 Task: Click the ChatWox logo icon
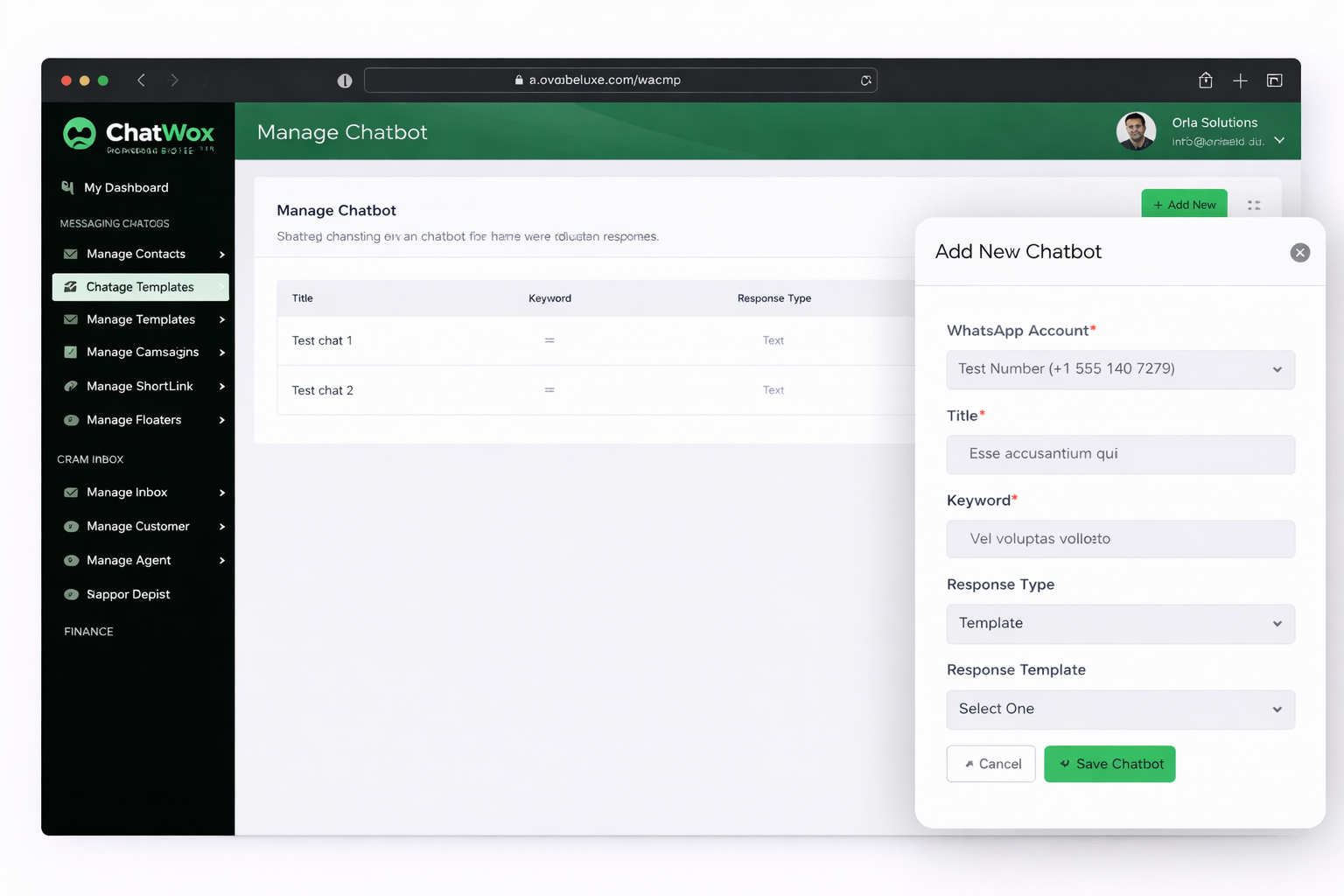[x=80, y=133]
